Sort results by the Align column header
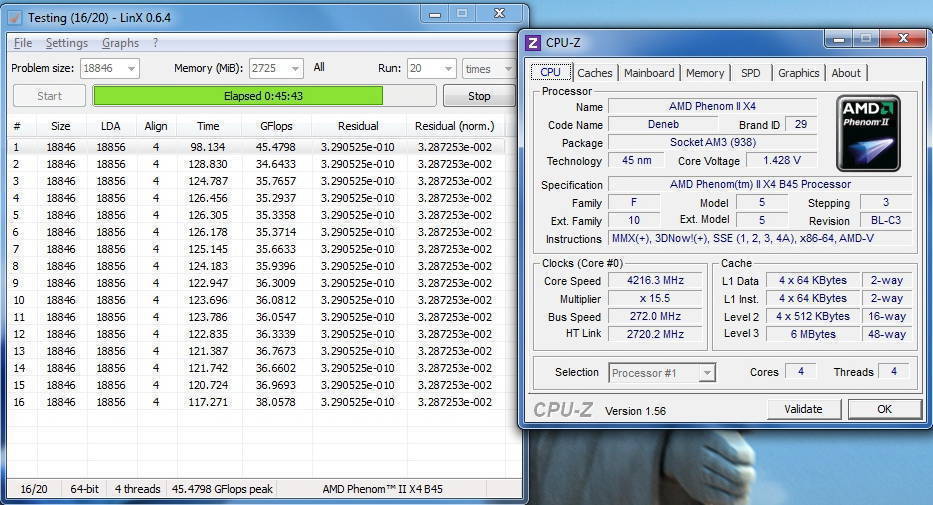 pyautogui.click(x=156, y=126)
